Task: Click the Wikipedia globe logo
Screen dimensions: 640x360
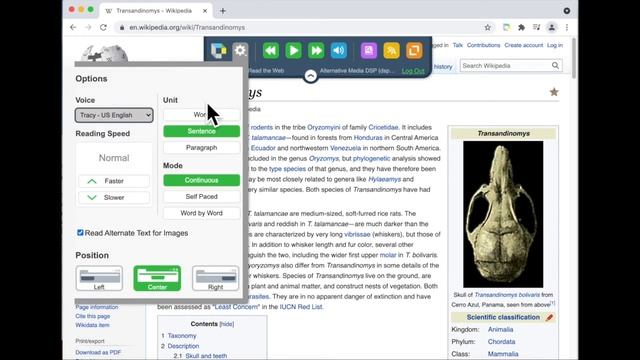Action: click(x=104, y=53)
